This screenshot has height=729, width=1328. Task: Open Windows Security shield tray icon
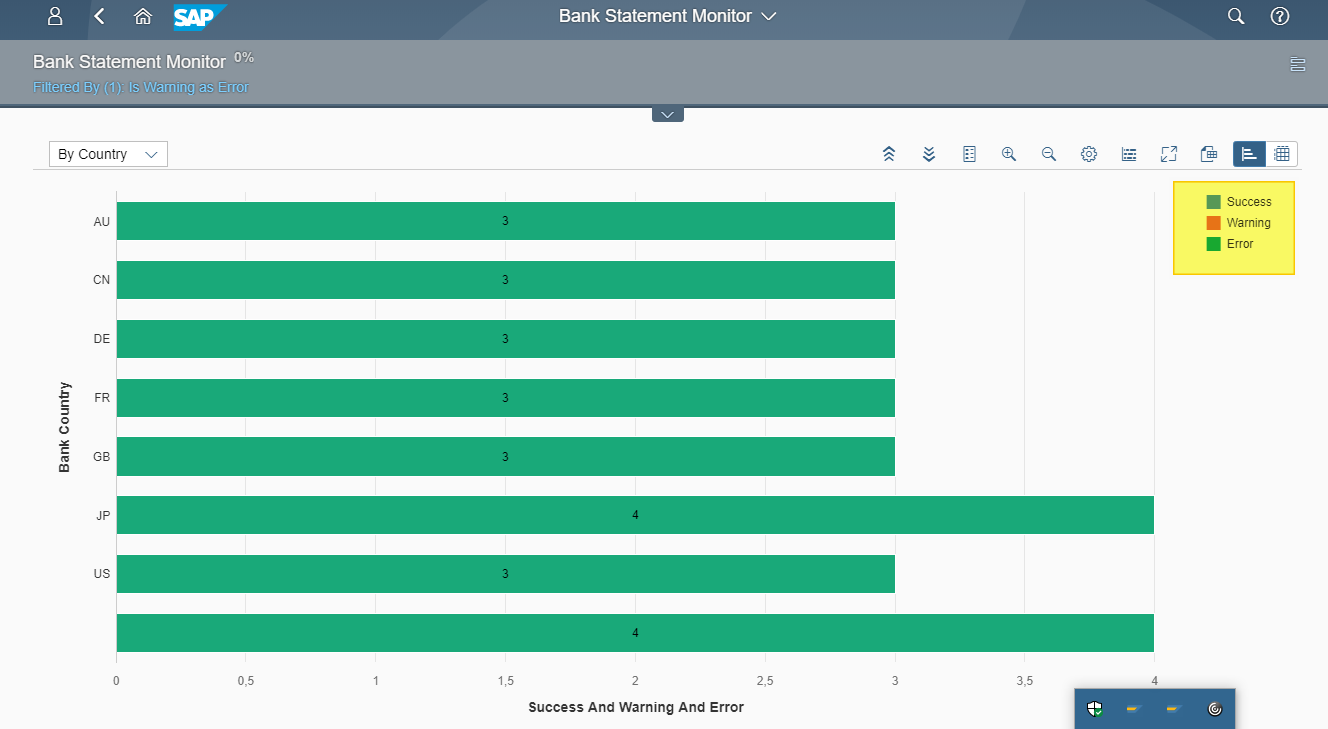click(x=1095, y=709)
